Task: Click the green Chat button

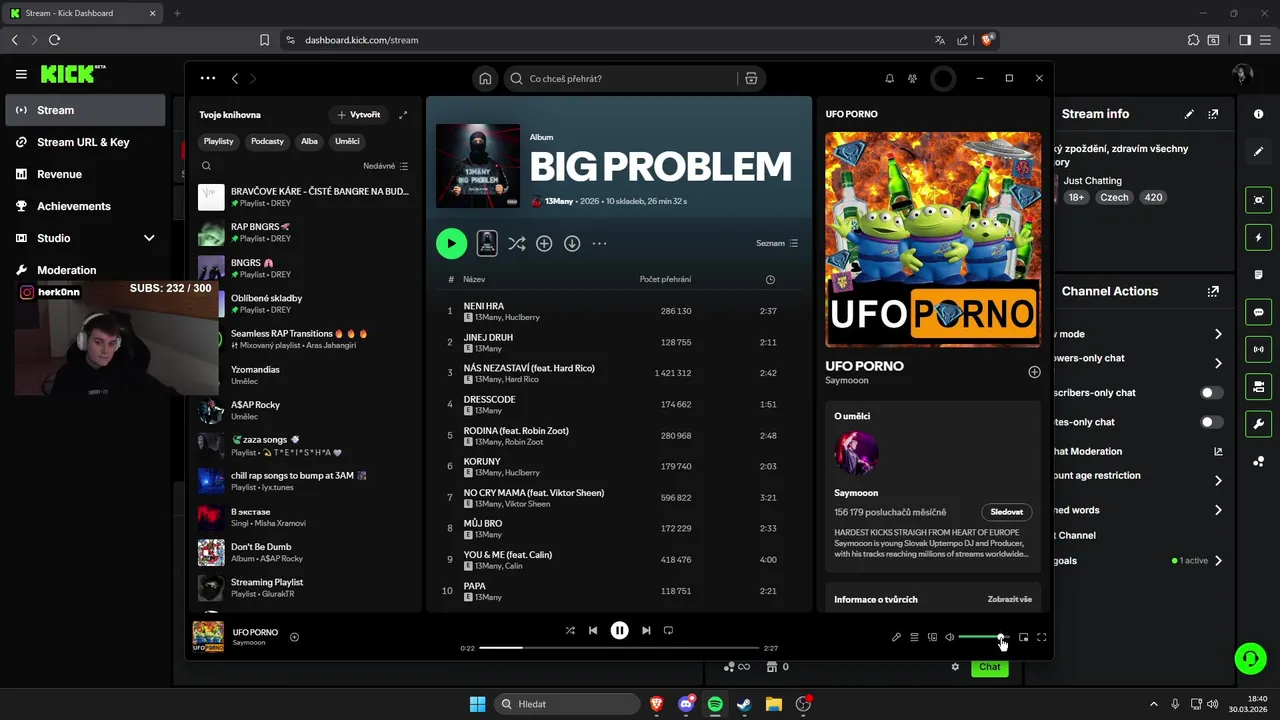Action: click(989, 667)
